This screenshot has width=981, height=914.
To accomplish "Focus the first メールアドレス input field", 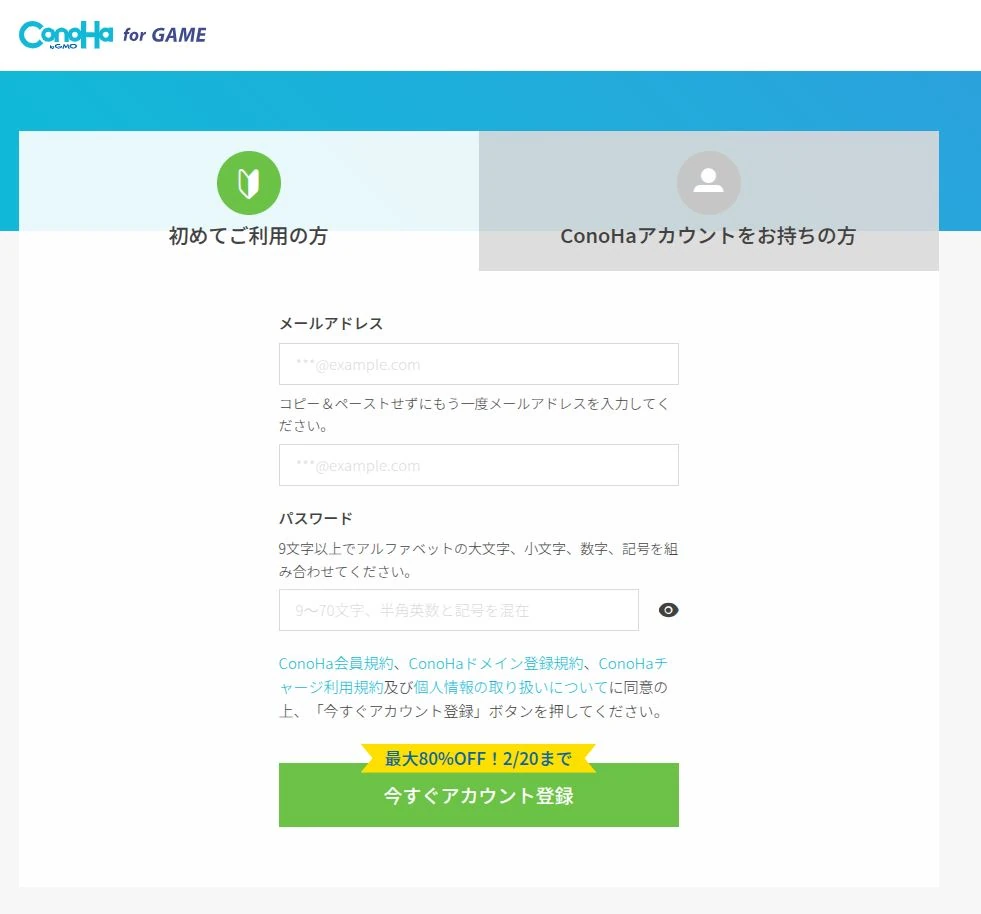I will click(479, 364).
